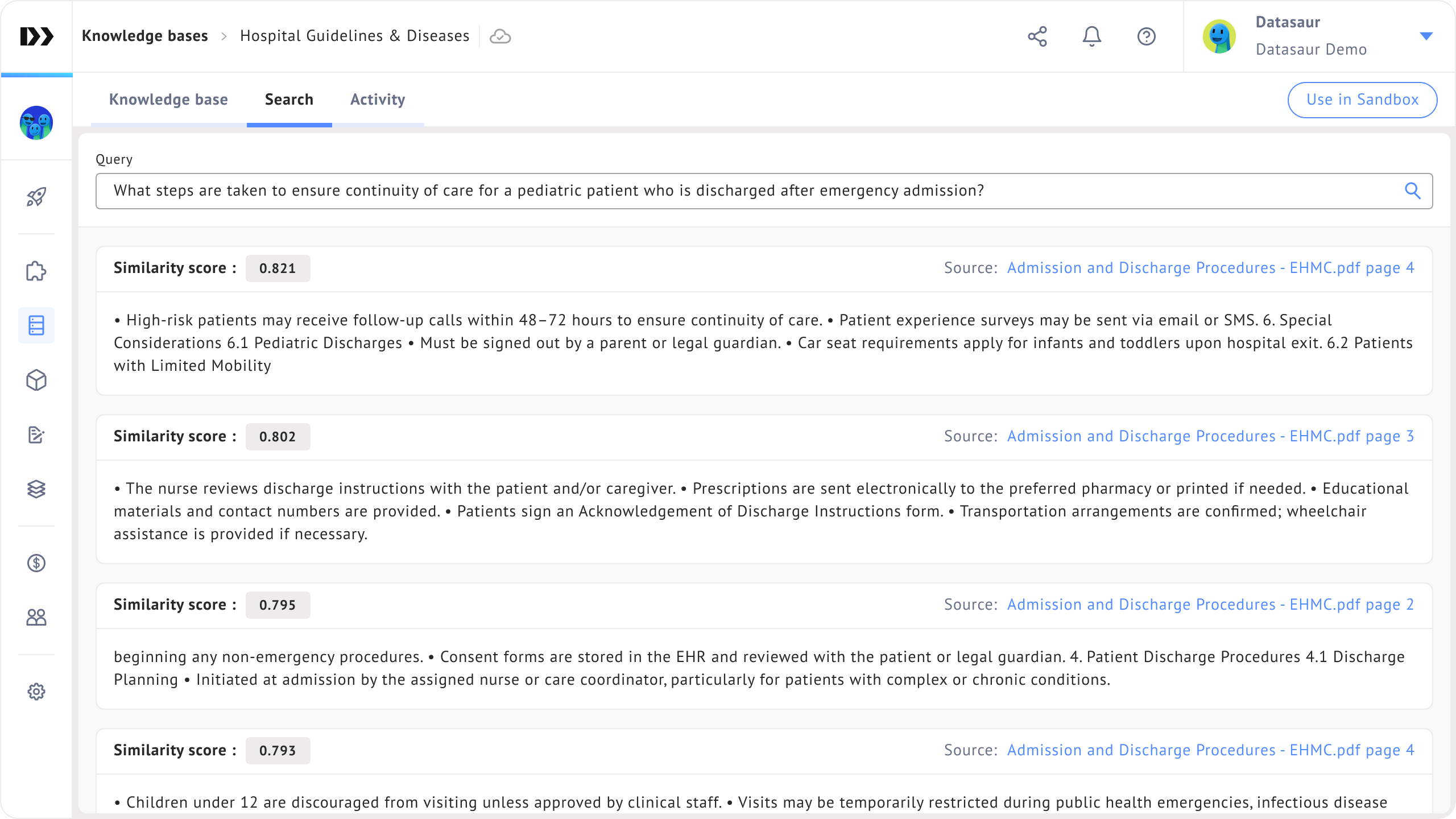Open the rocket launch icon in sidebar

pyautogui.click(x=36, y=197)
